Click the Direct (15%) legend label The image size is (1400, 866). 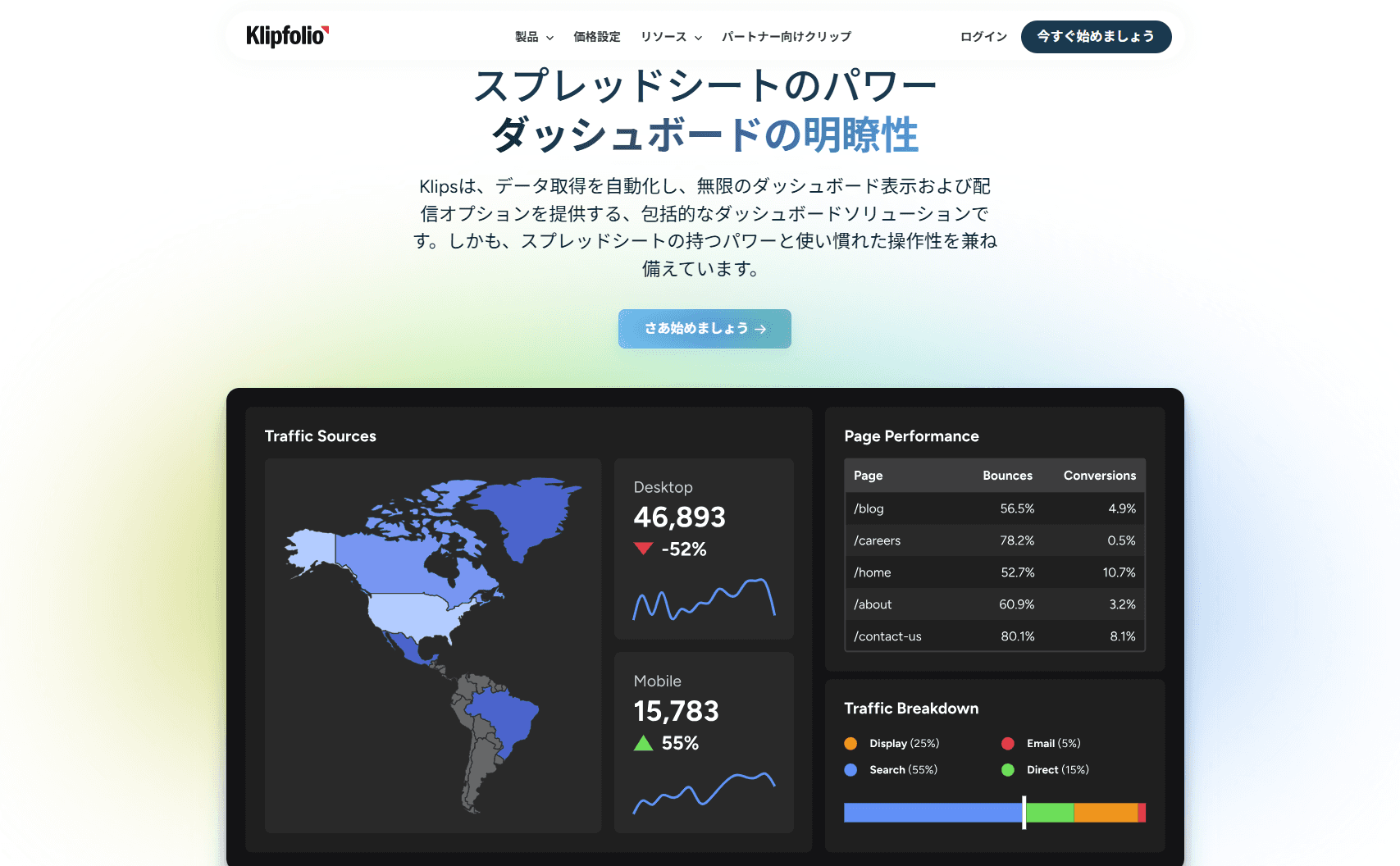pos(1058,770)
